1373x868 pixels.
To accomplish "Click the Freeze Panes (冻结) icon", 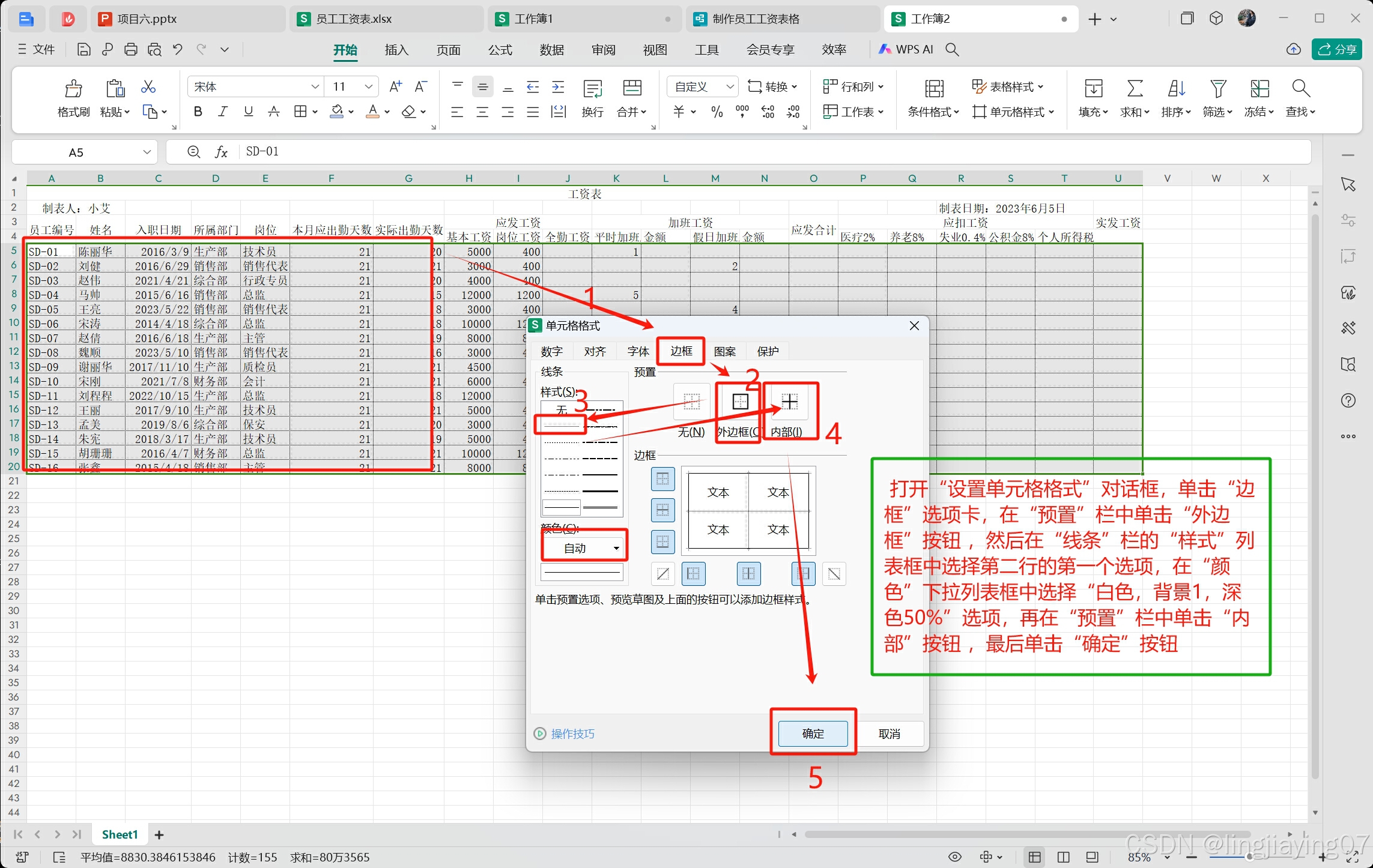I will [x=1259, y=89].
